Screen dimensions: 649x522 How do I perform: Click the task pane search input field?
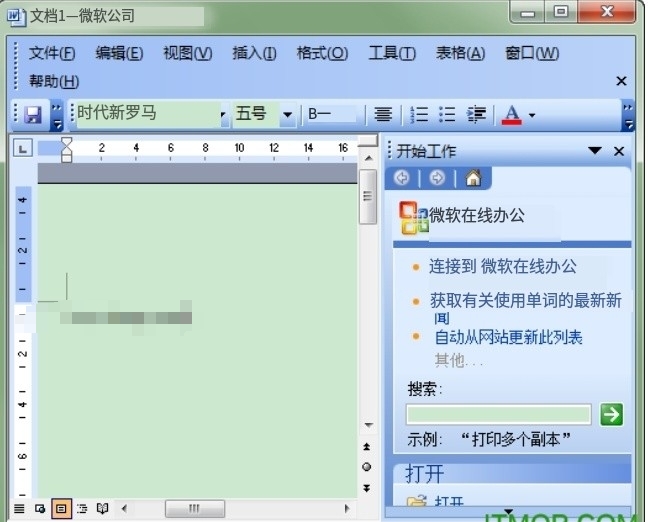pyautogui.click(x=498, y=414)
